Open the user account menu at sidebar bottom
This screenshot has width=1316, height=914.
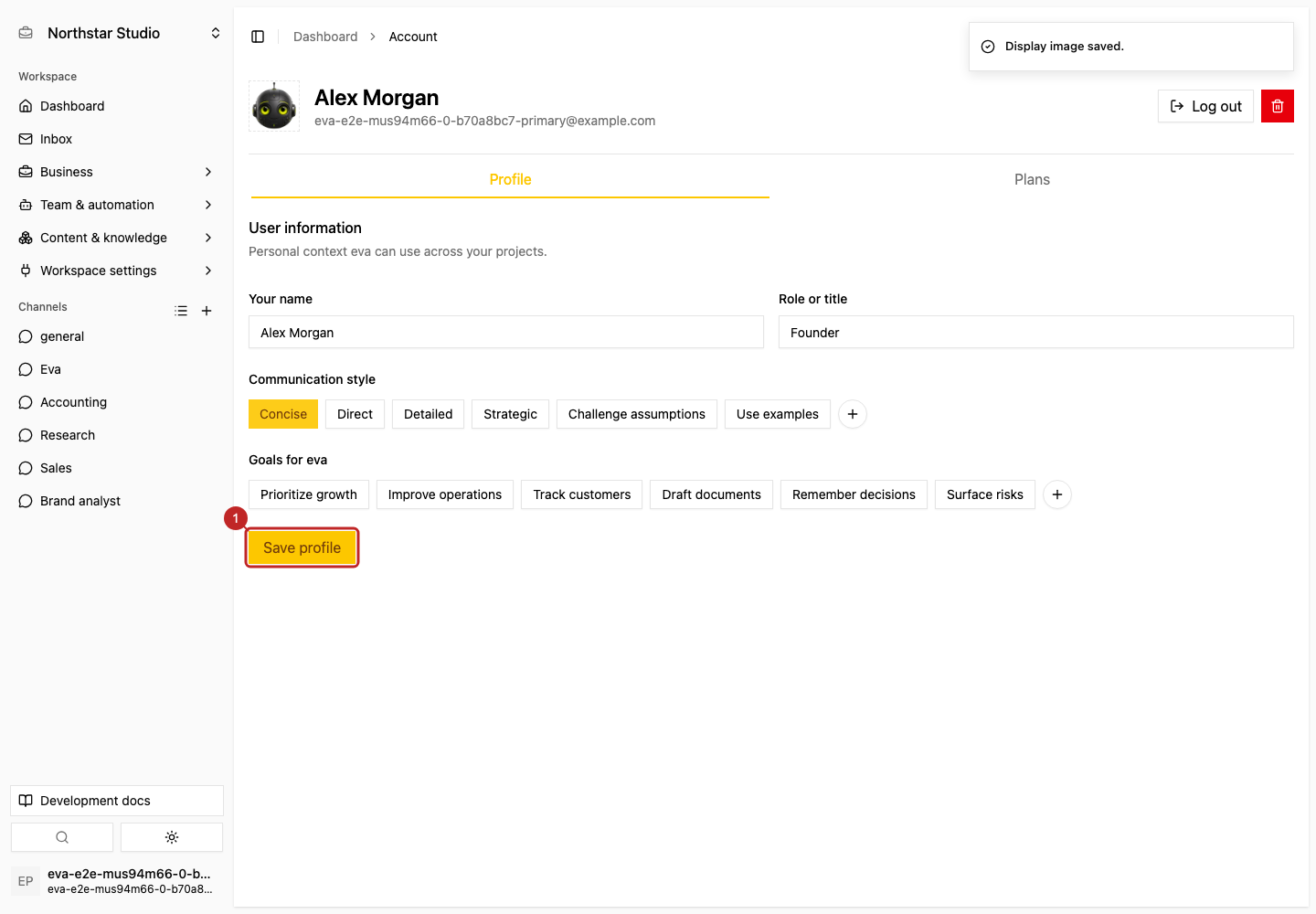point(117,881)
